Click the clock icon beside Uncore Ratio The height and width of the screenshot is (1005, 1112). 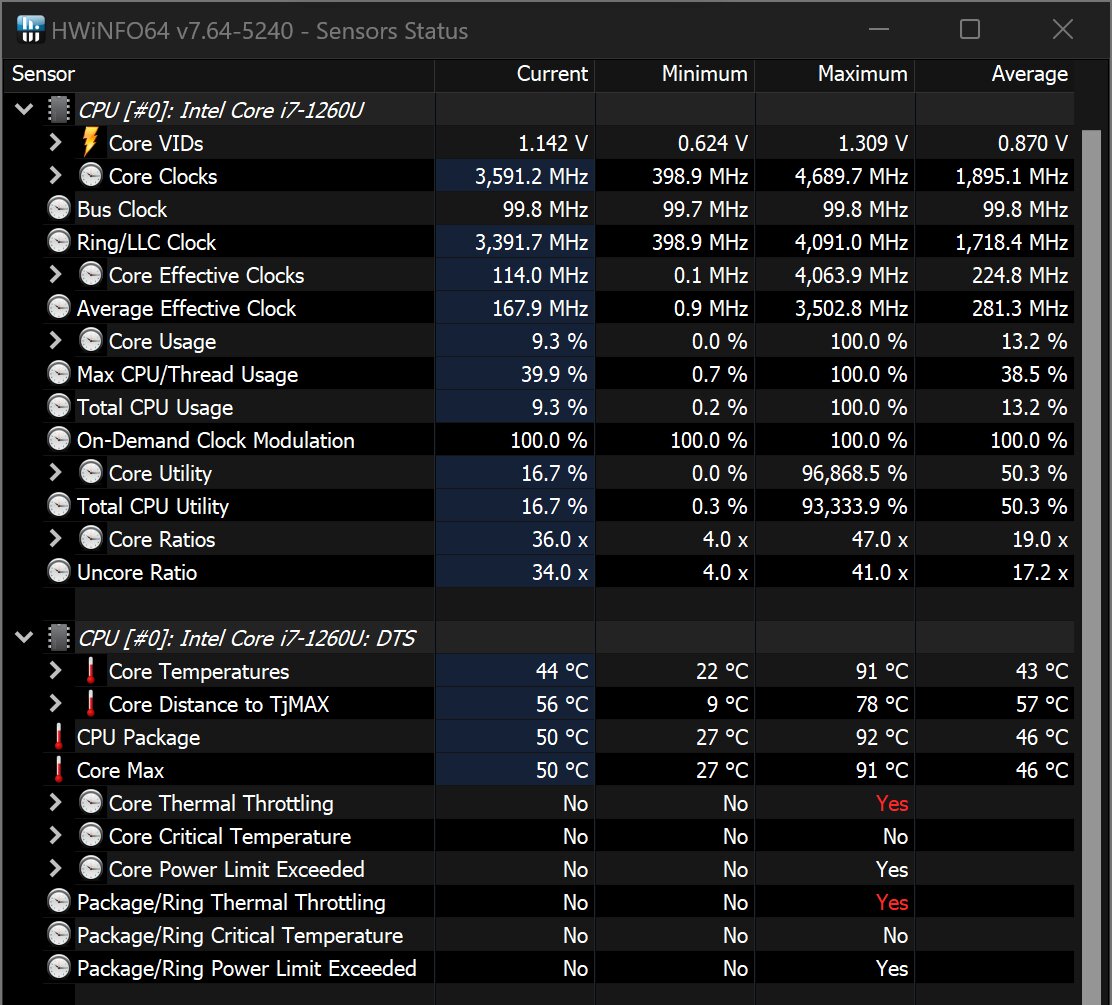59,572
